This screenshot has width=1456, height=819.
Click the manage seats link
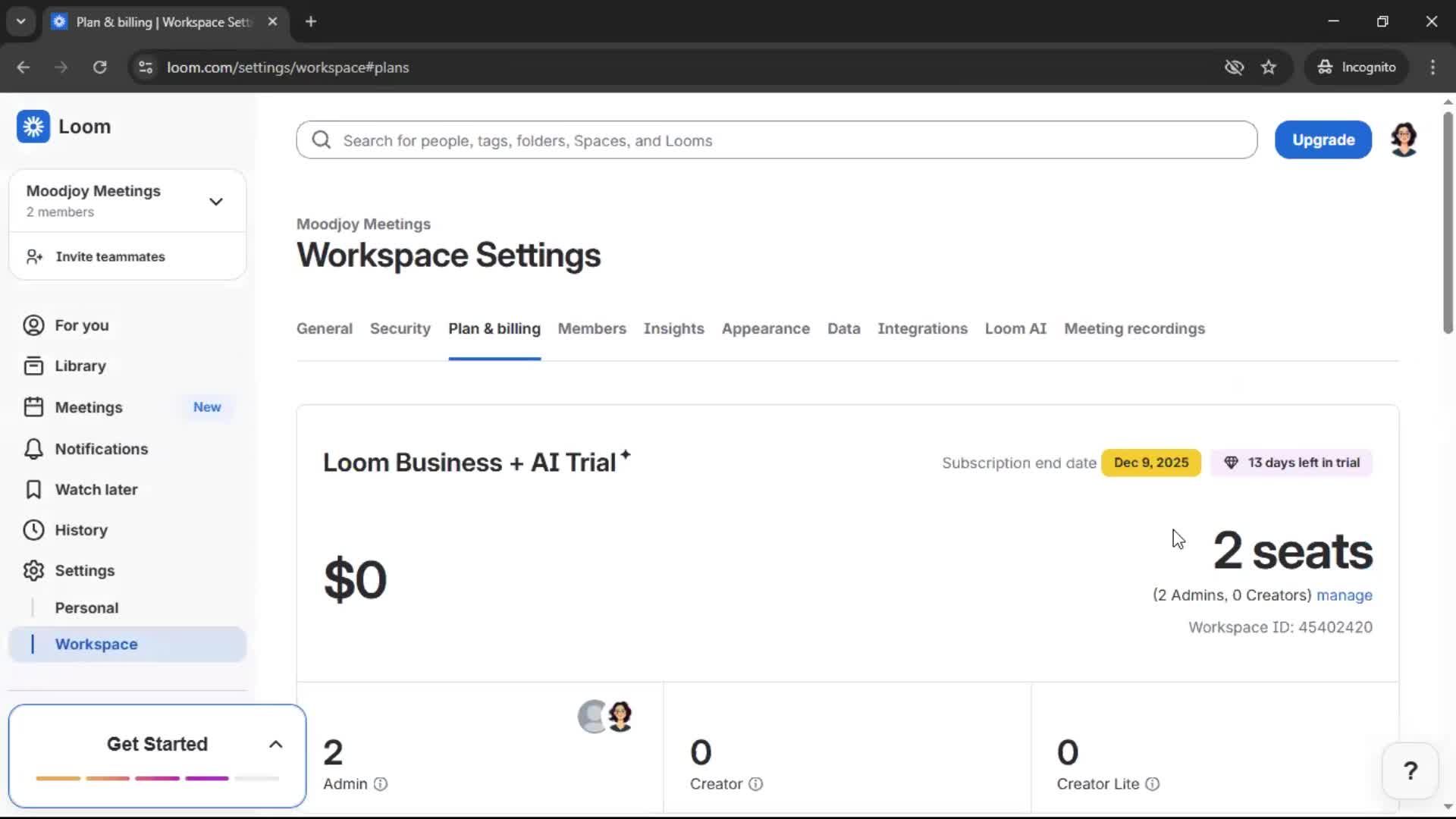(x=1344, y=595)
